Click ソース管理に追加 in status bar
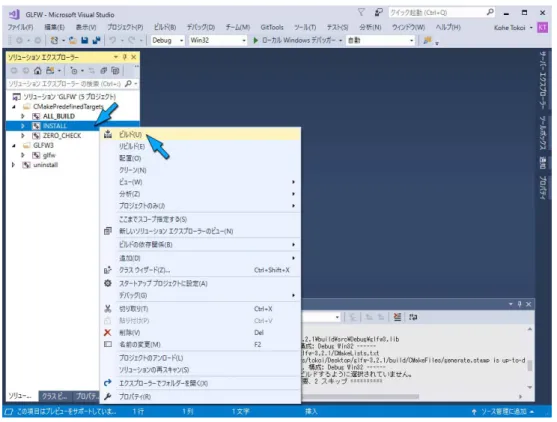 (x=503, y=412)
